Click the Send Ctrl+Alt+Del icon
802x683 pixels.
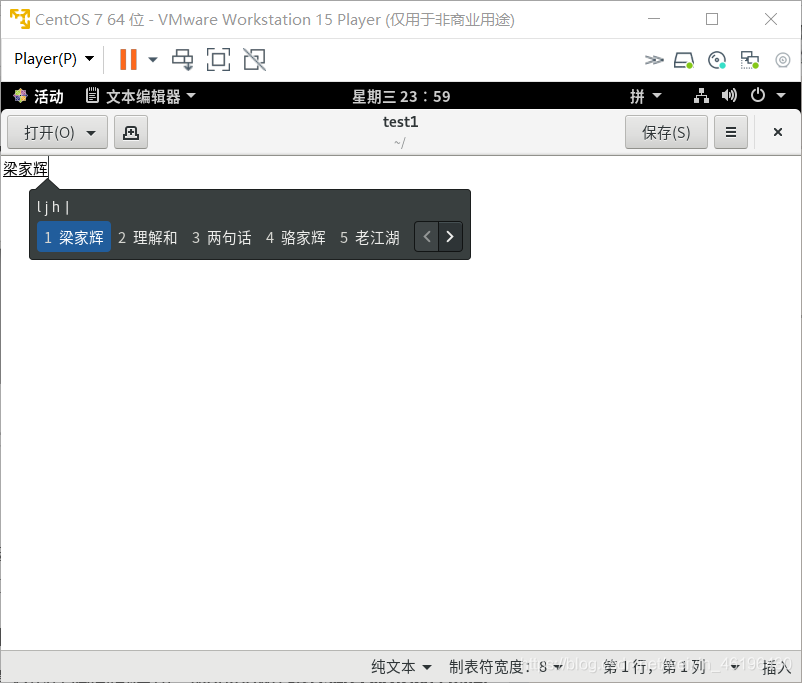[183, 59]
